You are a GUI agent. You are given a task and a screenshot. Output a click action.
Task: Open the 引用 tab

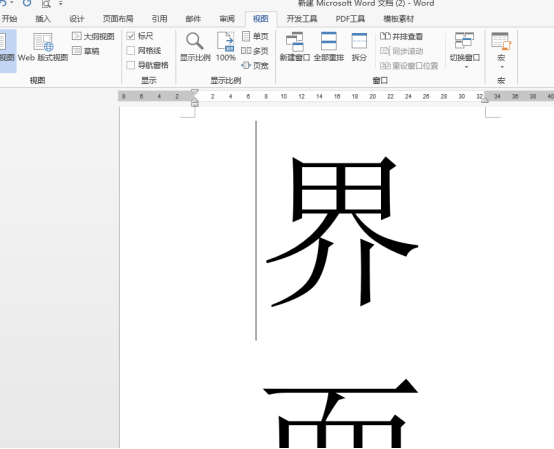coord(160,19)
